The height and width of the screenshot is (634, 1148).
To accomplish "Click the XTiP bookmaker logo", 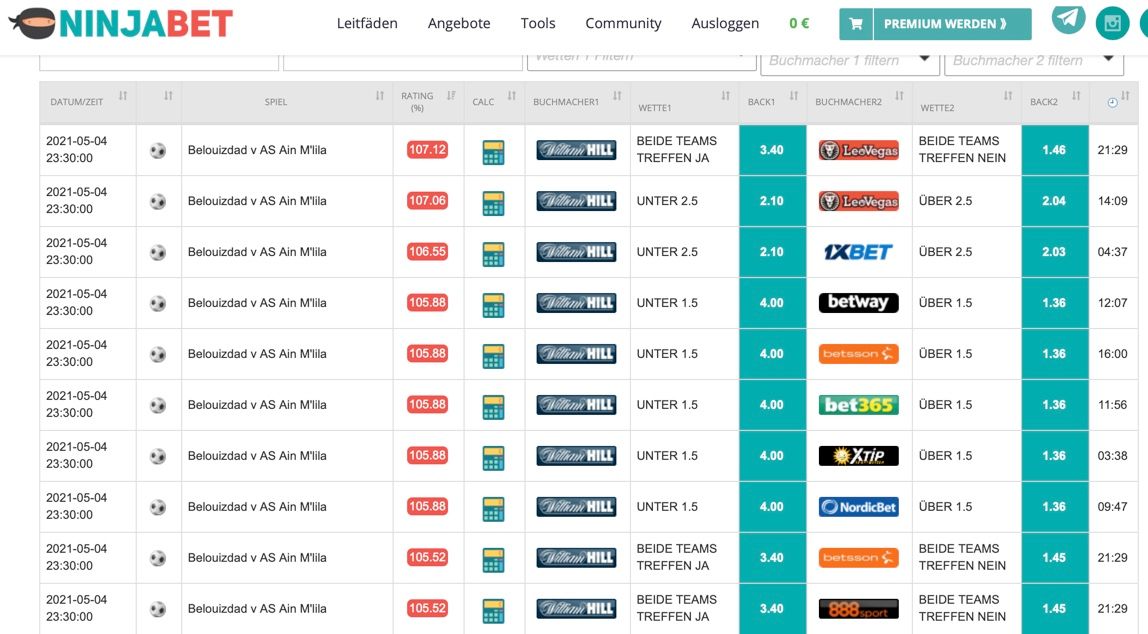I will point(859,455).
